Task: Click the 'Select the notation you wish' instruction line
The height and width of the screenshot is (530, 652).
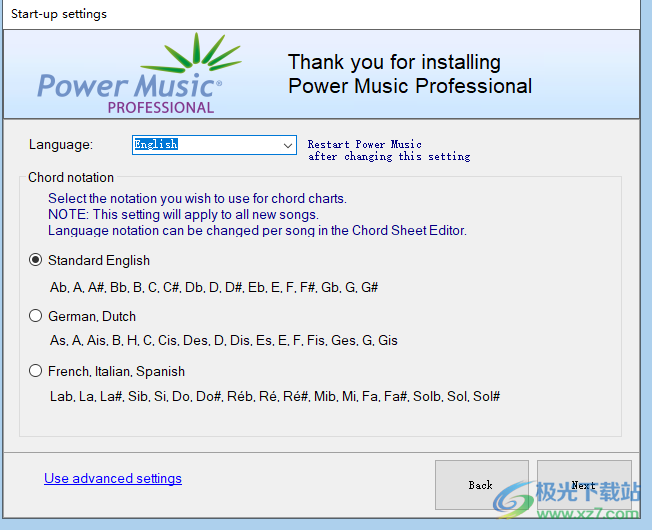Action: coord(197,198)
